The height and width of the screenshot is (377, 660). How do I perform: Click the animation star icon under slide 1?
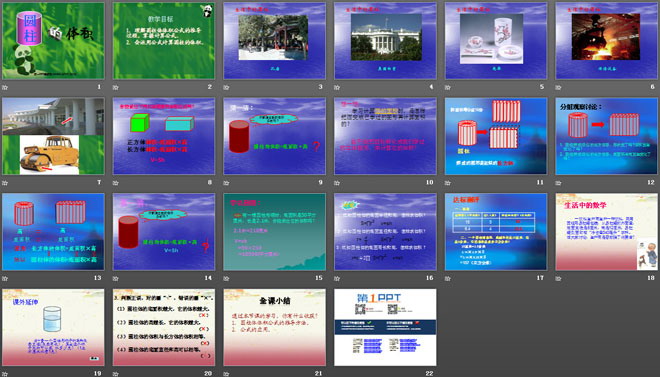point(5,88)
